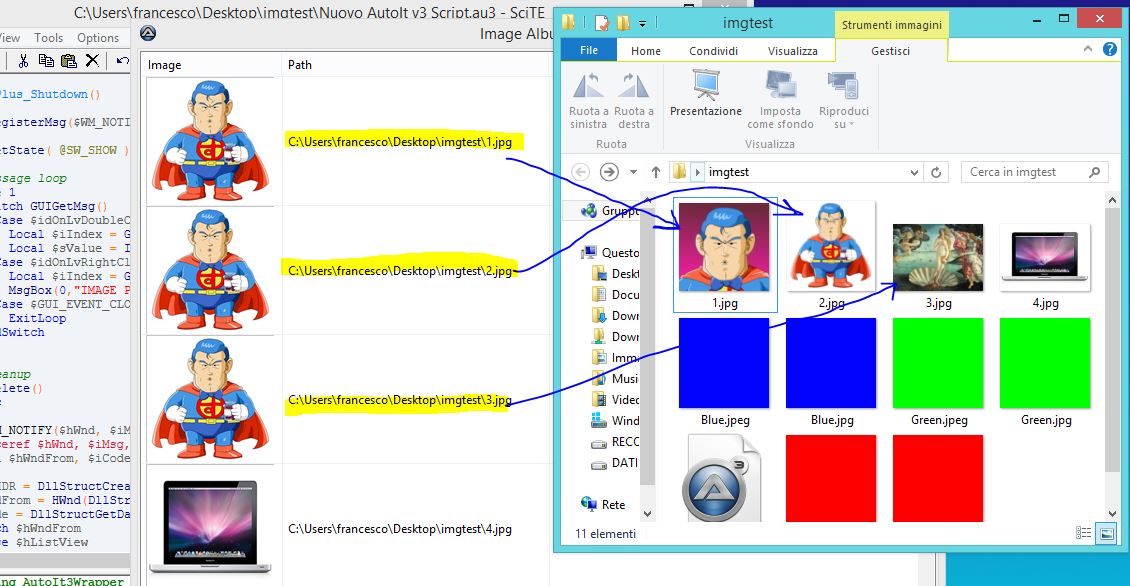Choose Imposta come sfondo in the ribbon
Image resolution: width=1130 pixels, height=586 pixels.
tap(780, 101)
